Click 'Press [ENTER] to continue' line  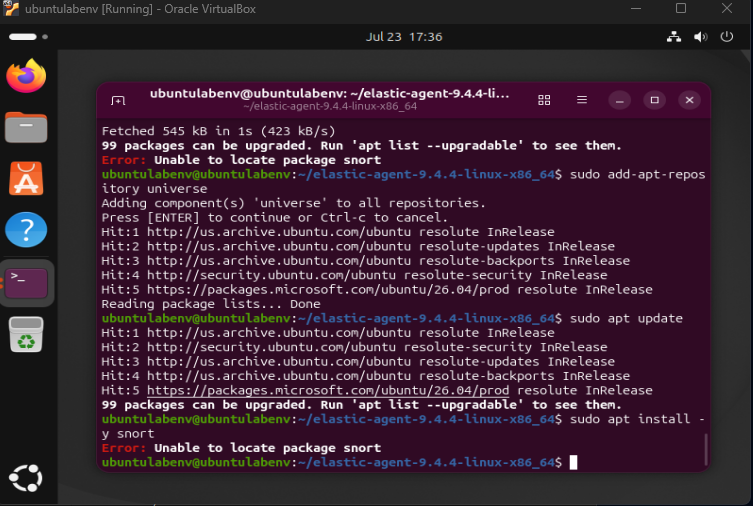tap(274, 217)
